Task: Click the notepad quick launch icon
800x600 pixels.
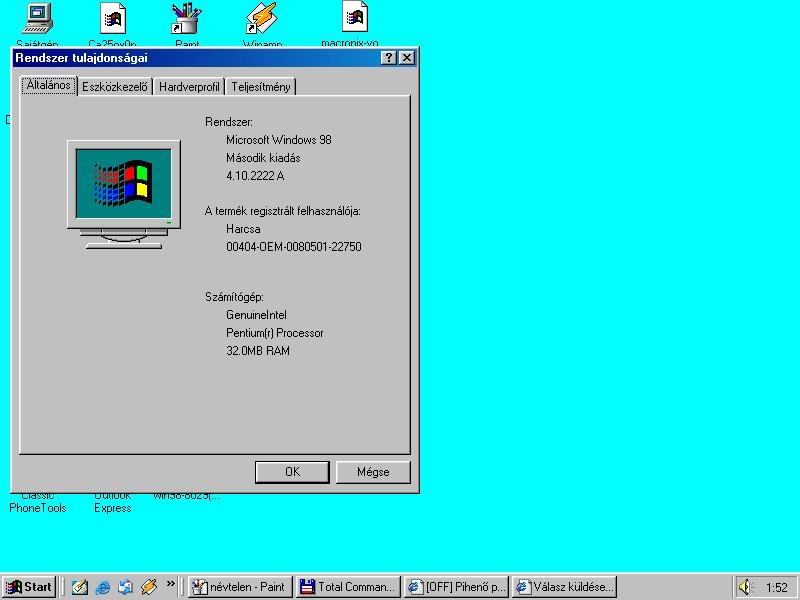Action: point(79,587)
